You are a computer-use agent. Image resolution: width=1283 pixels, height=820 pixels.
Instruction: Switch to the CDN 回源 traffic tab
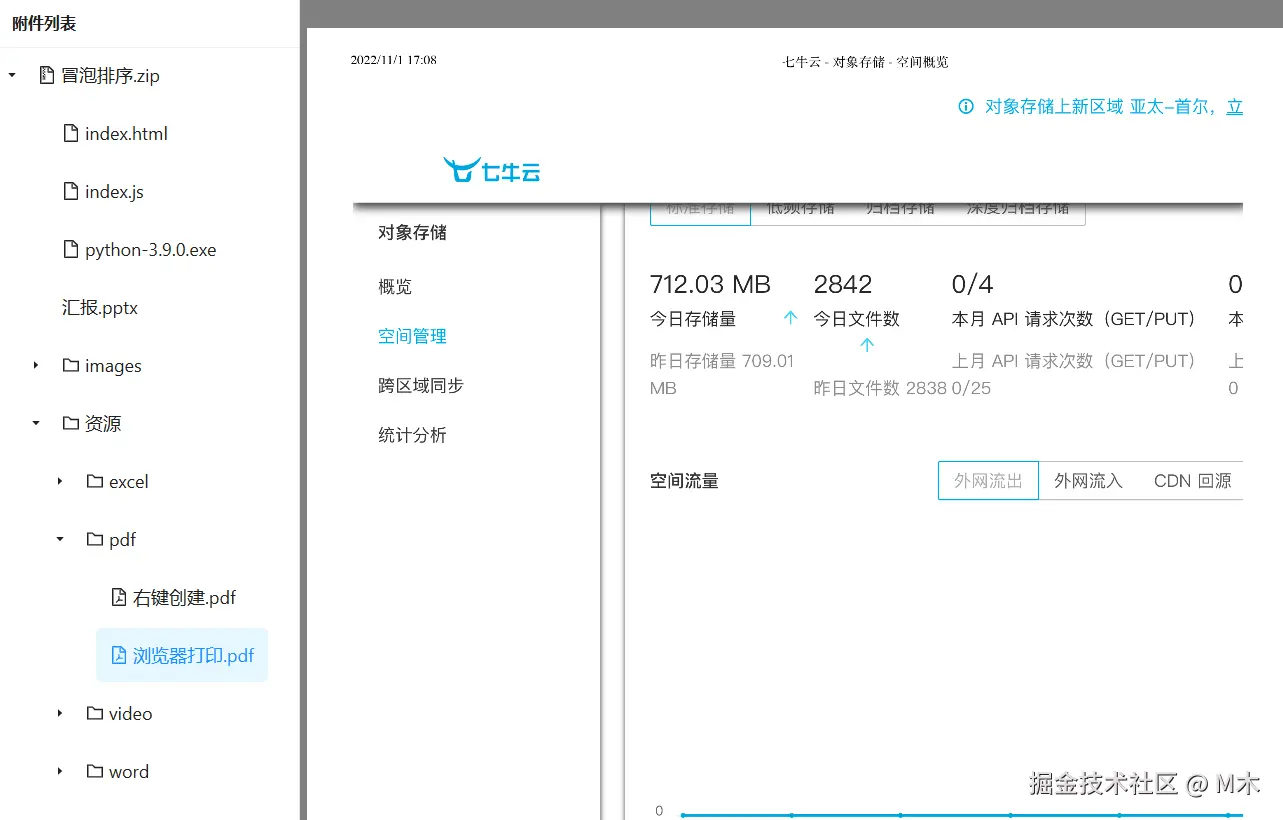click(x=1191, y=481)
